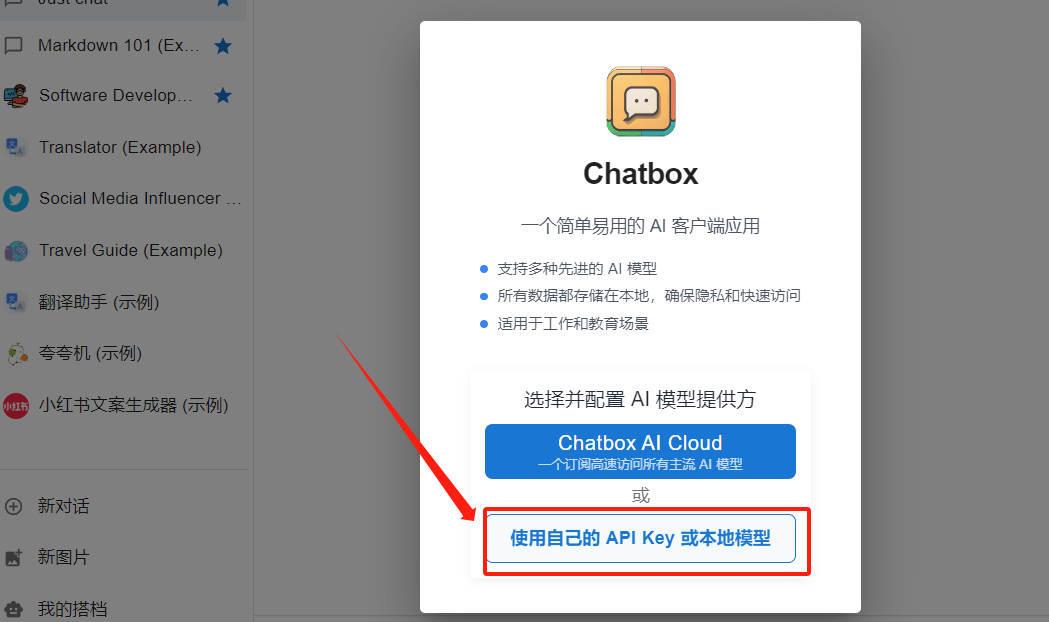The width and height of the screenshot is (1049, 622).
Task: Click the Twitter bird avatar icon
Action: pos(16,199)
